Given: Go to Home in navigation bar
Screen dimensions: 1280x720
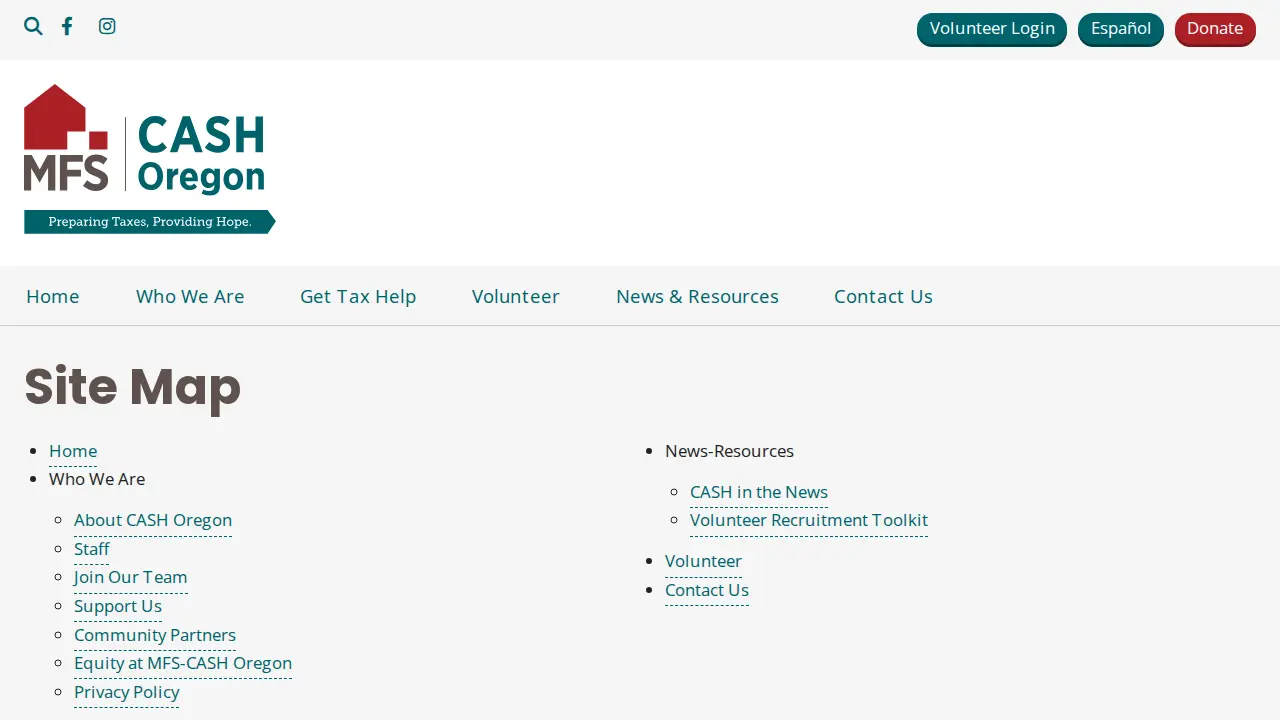Looking at the screenshot, I should pyautogui.click(x=53, y=296).
